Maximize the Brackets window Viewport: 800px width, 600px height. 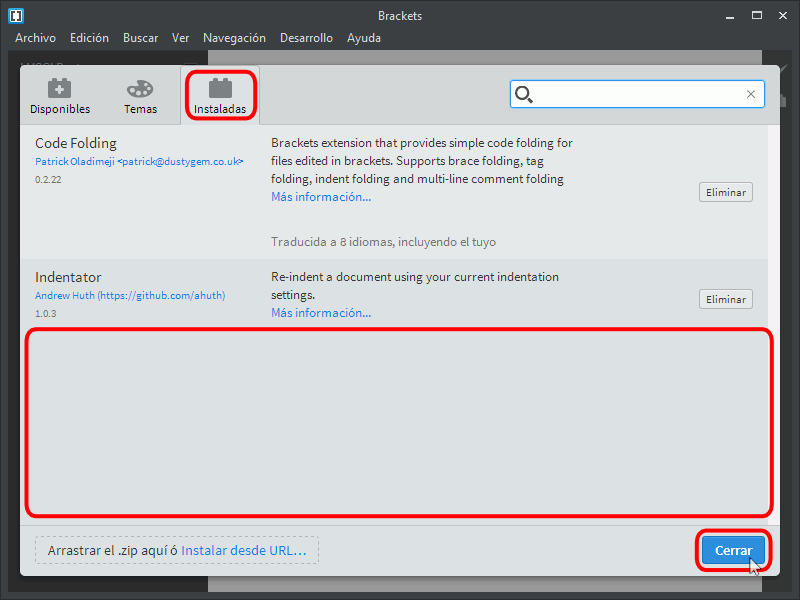[757, 16]
